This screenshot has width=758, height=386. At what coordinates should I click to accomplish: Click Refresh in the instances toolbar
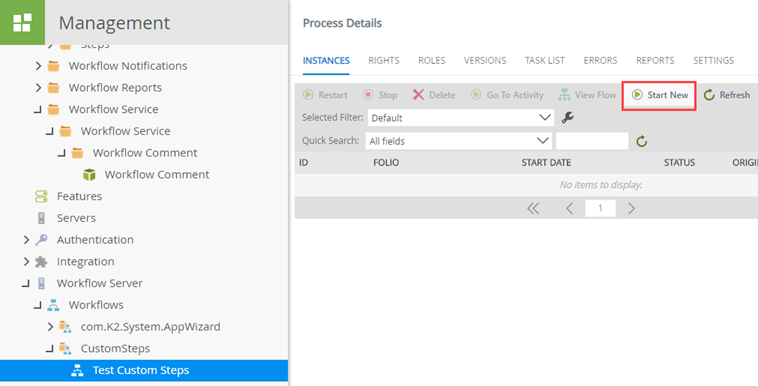pyautogui.click(x=727, y=95)
